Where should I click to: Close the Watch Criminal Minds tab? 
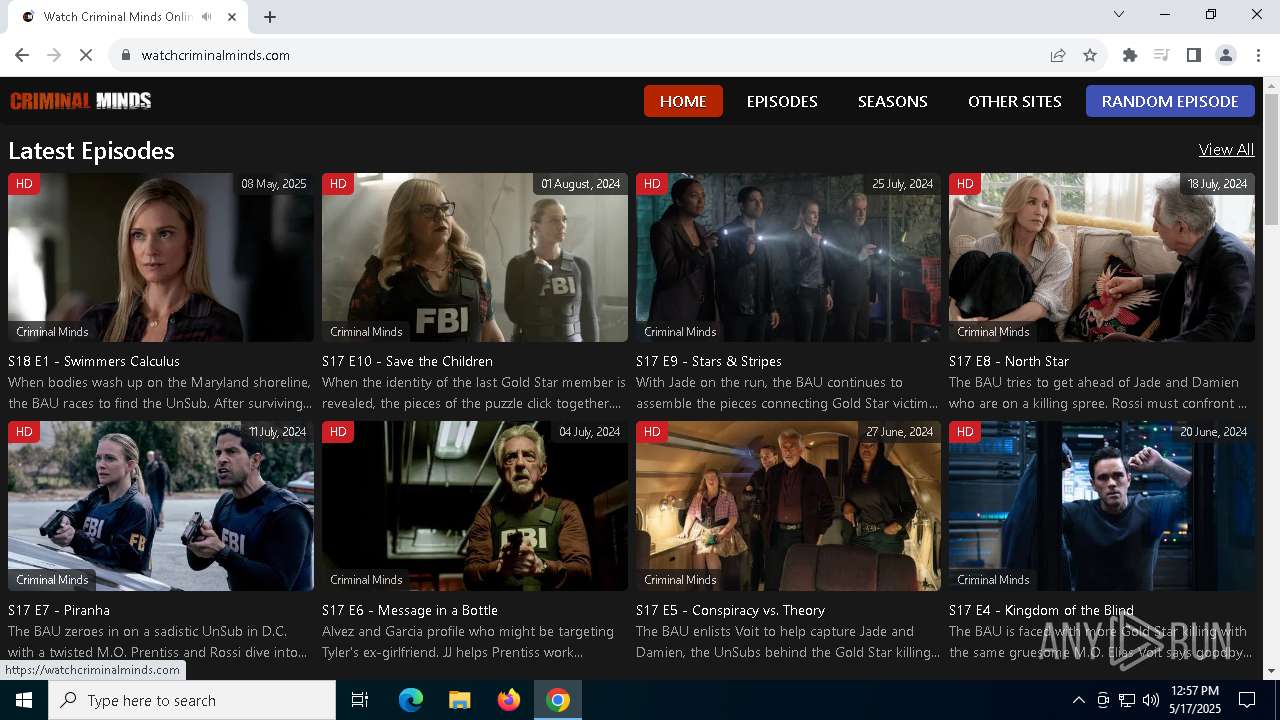click(x=233, y=16)
